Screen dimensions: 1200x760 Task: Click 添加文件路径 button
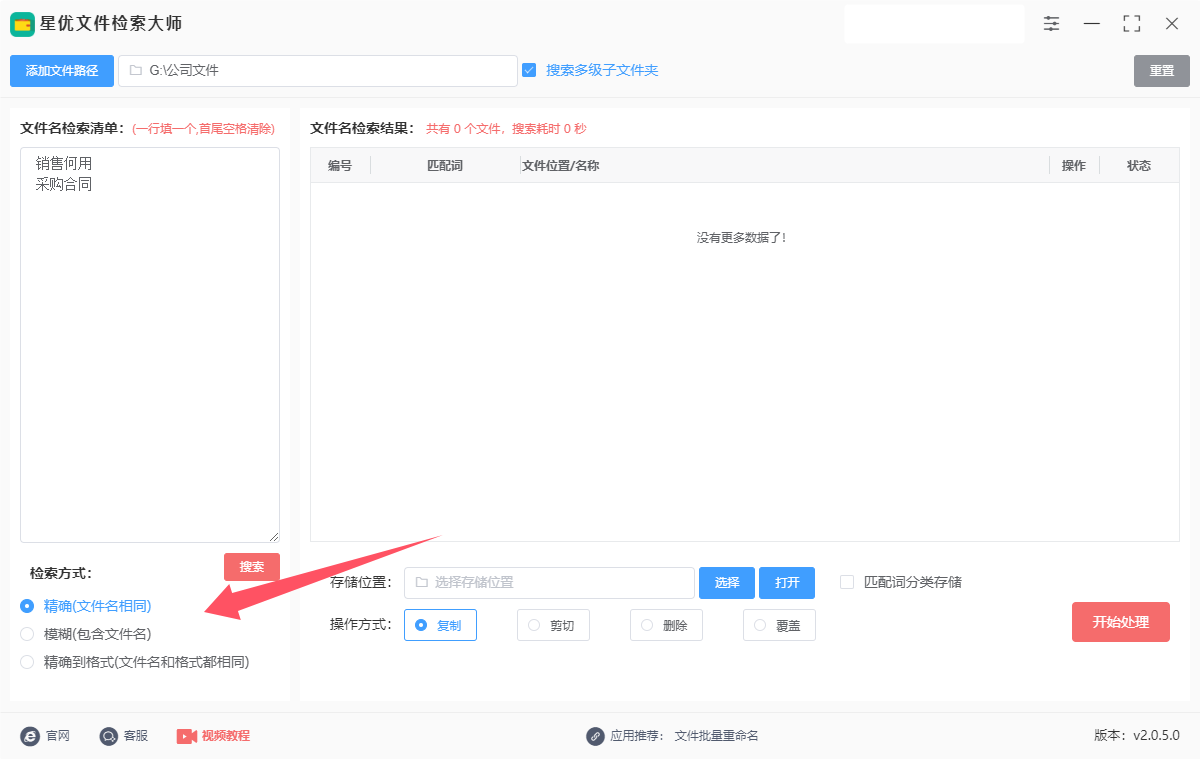pos(62,71)
